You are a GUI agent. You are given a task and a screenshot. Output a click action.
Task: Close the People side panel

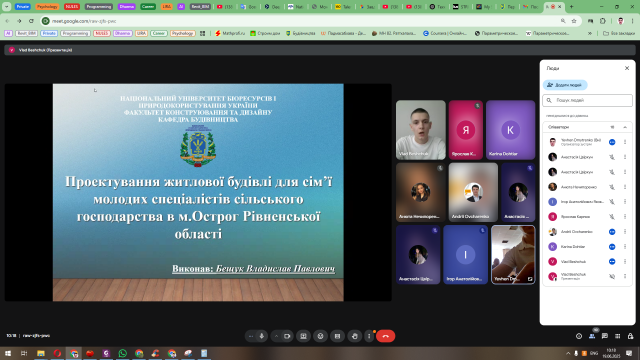coord(627,68)
